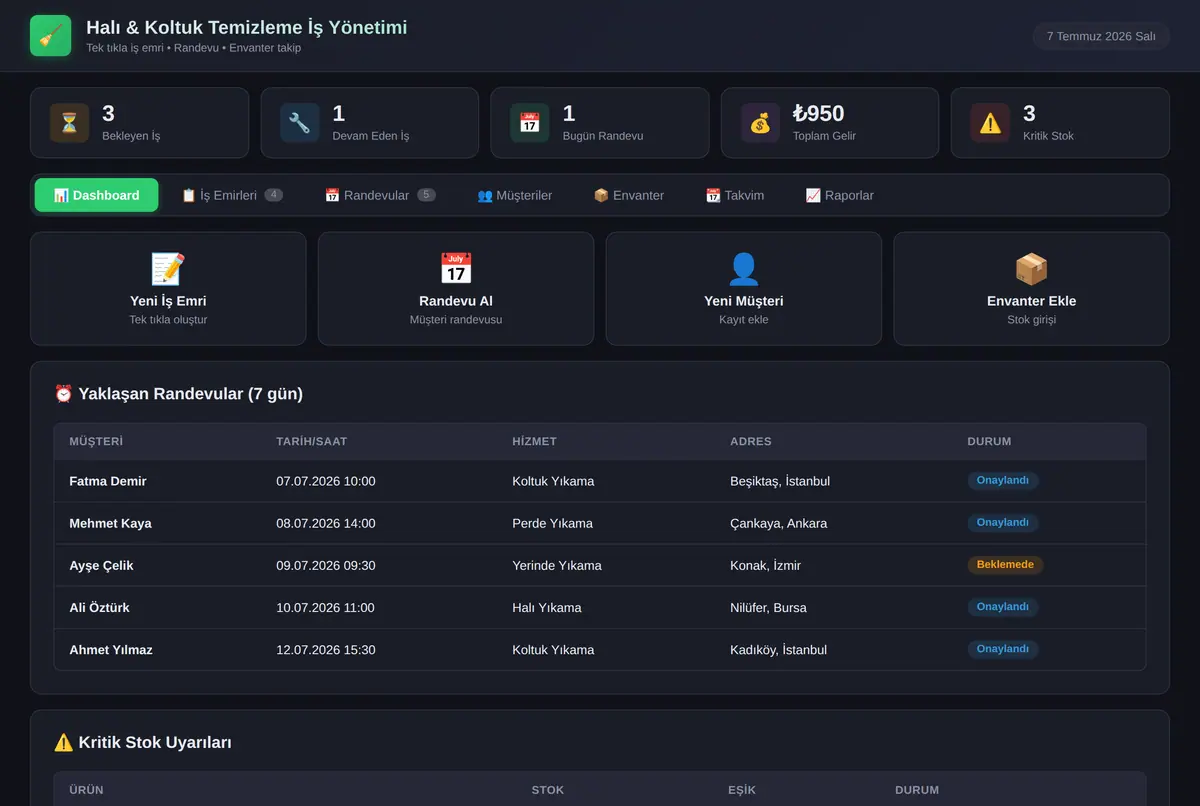Click Onaylandı status badge in Mehmet Kaya row
The height and width of the screenshot is (806, 1200).
(1003, 522)
